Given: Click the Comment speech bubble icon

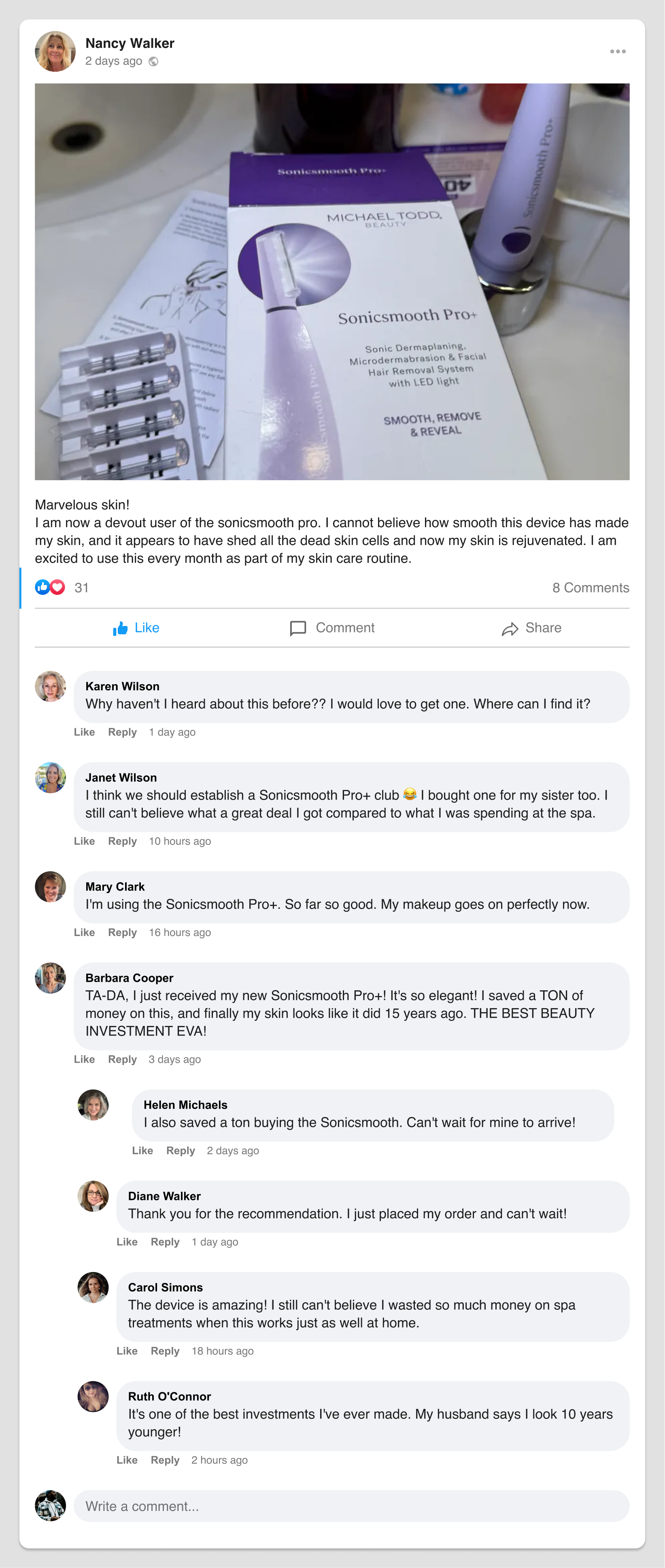Looking at the screenshot, I should point(297,628).
